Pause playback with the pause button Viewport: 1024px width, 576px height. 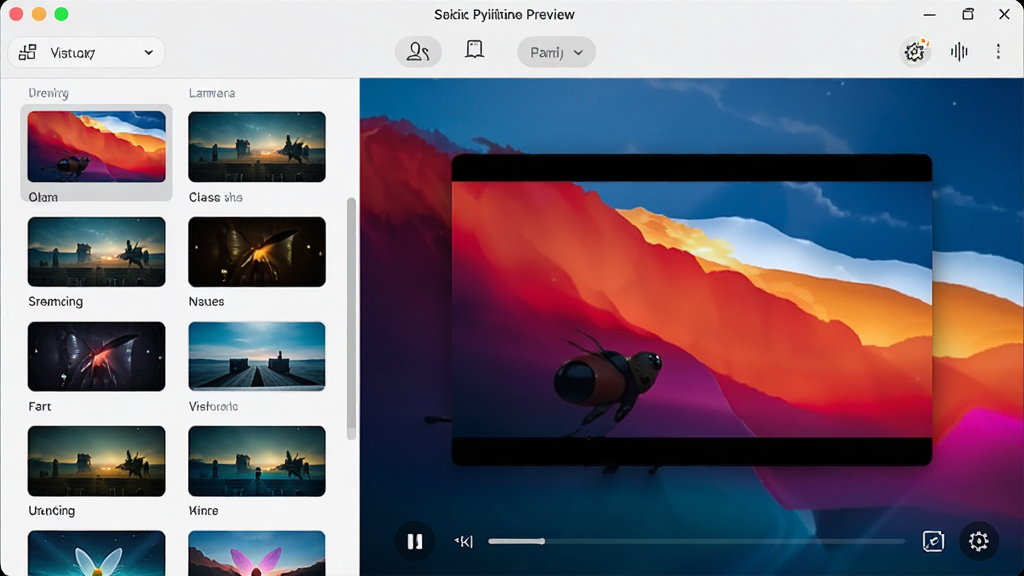(x=415, y=541)
